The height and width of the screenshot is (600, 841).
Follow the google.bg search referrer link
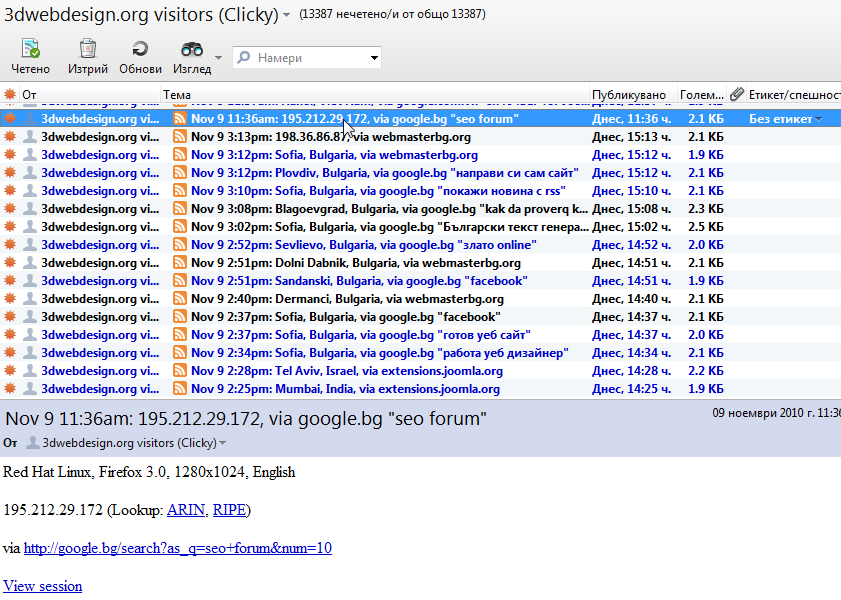pyautogui.click(x=178, y=548)
